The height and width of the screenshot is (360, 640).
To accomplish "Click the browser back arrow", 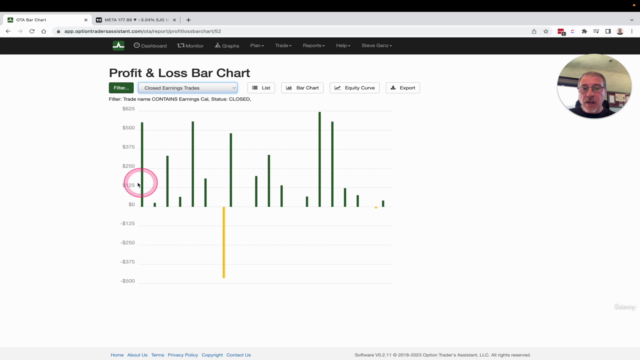I will pos(8,31).
